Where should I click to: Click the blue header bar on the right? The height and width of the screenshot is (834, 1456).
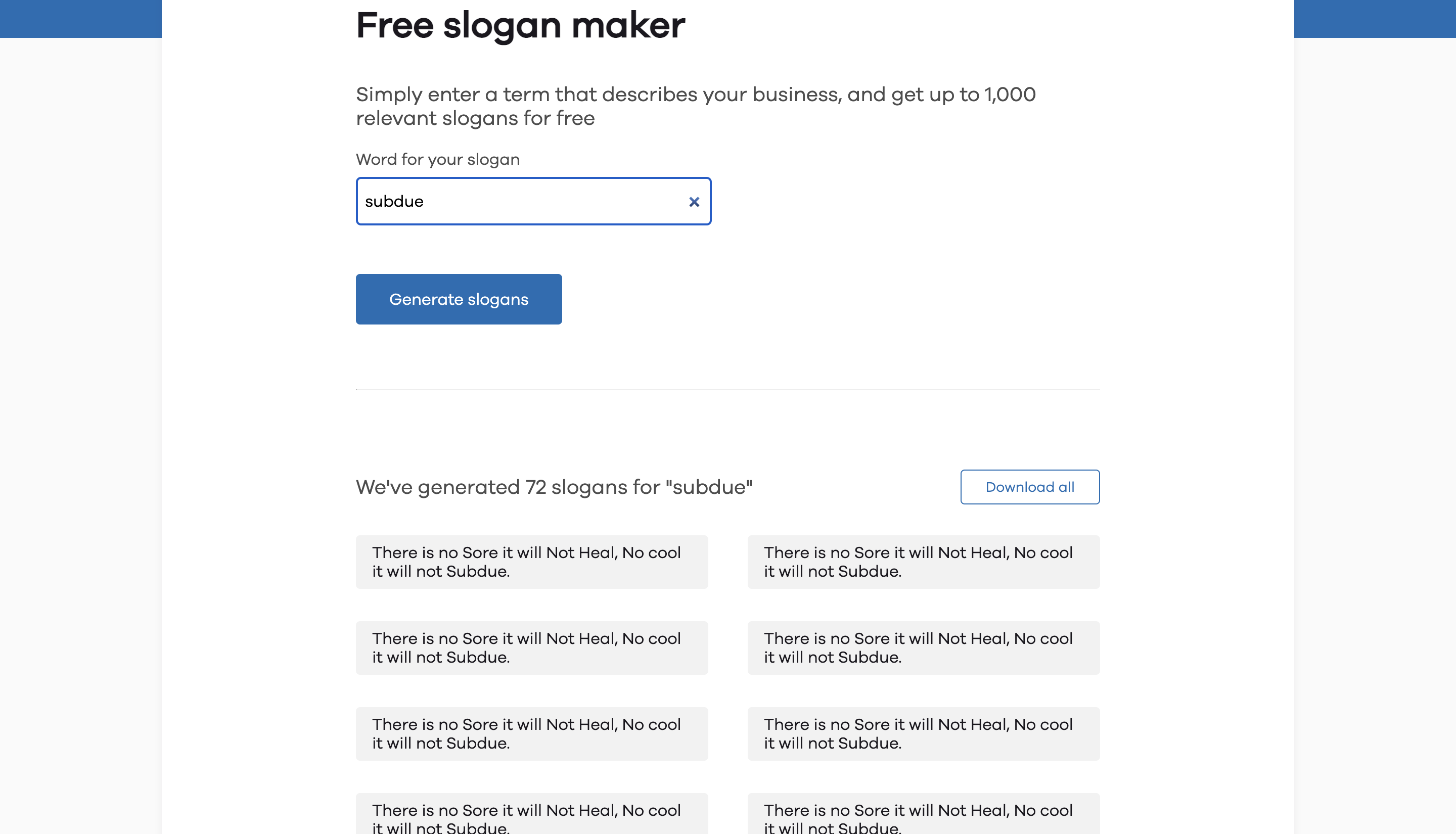click(x=1375, y=19)
